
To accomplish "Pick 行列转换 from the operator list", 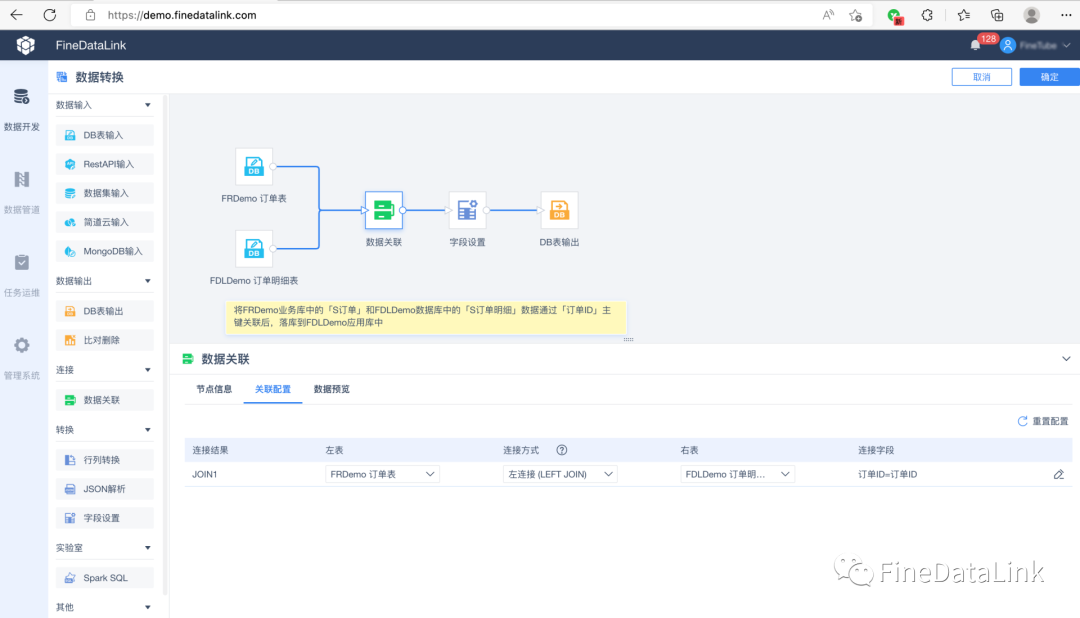I will tap(105, 460).
